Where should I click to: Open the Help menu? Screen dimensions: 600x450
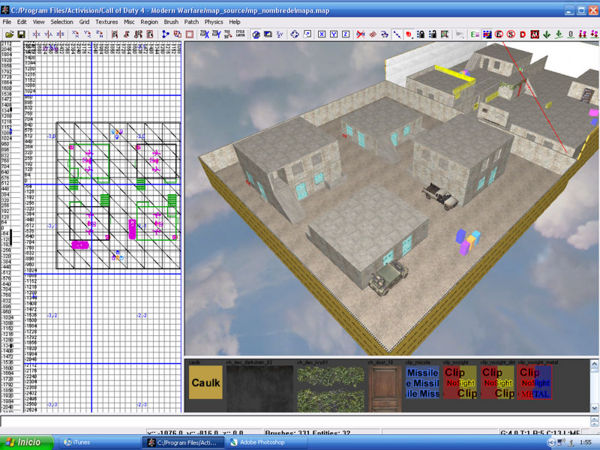pyautogui.click(x=234, y=22)
